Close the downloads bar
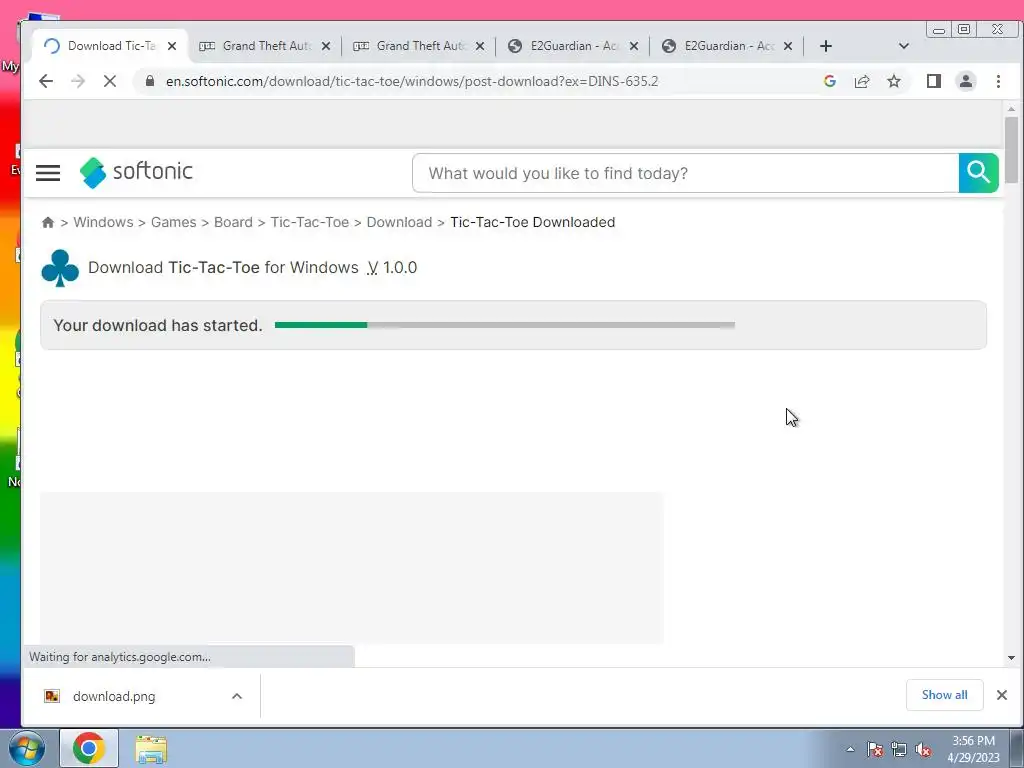Viewport: 1024px width, 768px height. [x=1002, y=695]
